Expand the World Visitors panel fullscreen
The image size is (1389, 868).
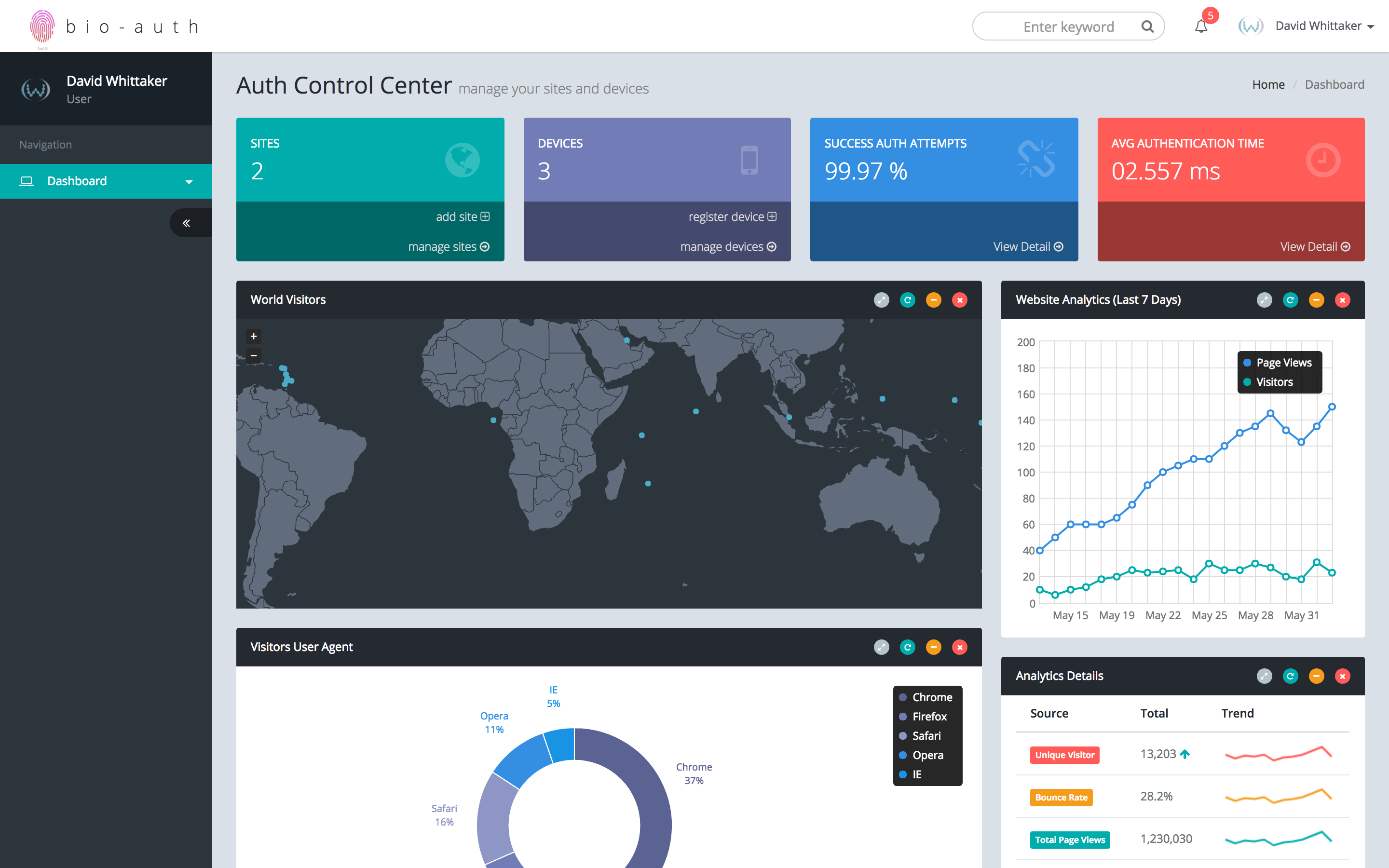click(882, 299)
